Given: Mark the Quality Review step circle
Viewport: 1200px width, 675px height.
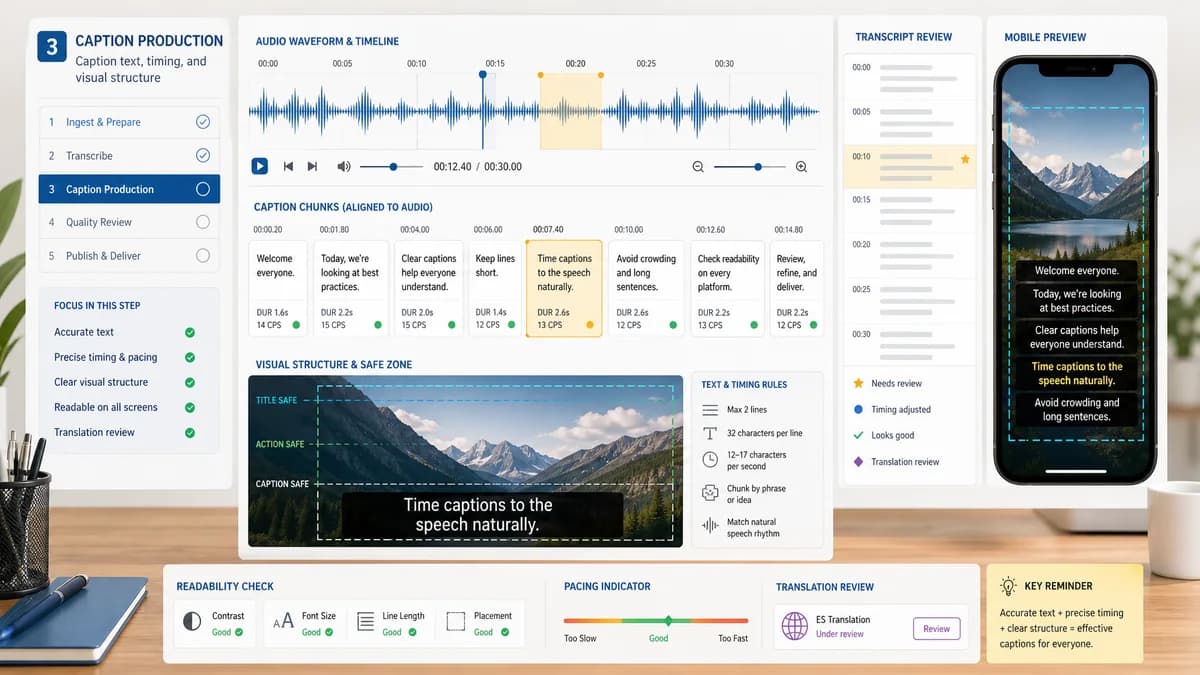Looking at the screenshot, I should (x=203, y=222).
